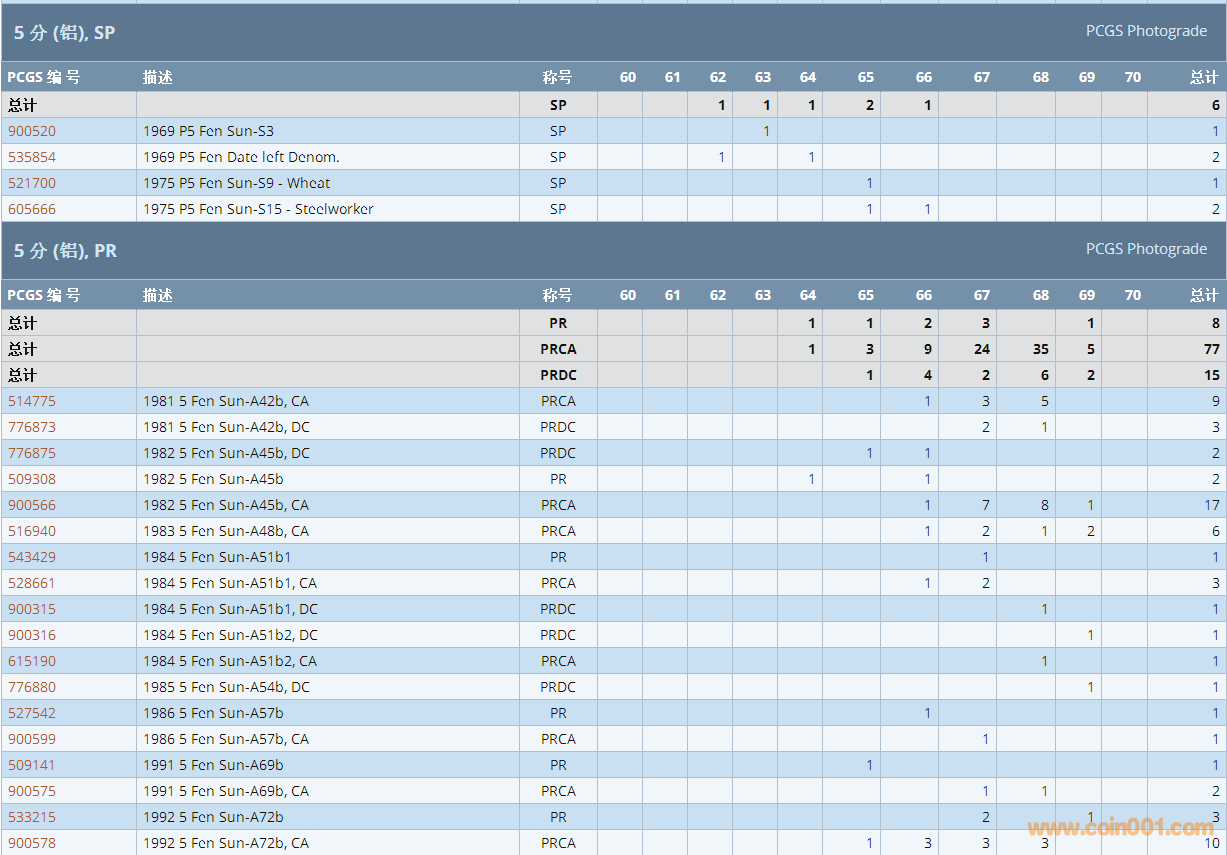Click PCGS number 535854 link
Screen dimensions: 1227x855
(x=32, y=157)
